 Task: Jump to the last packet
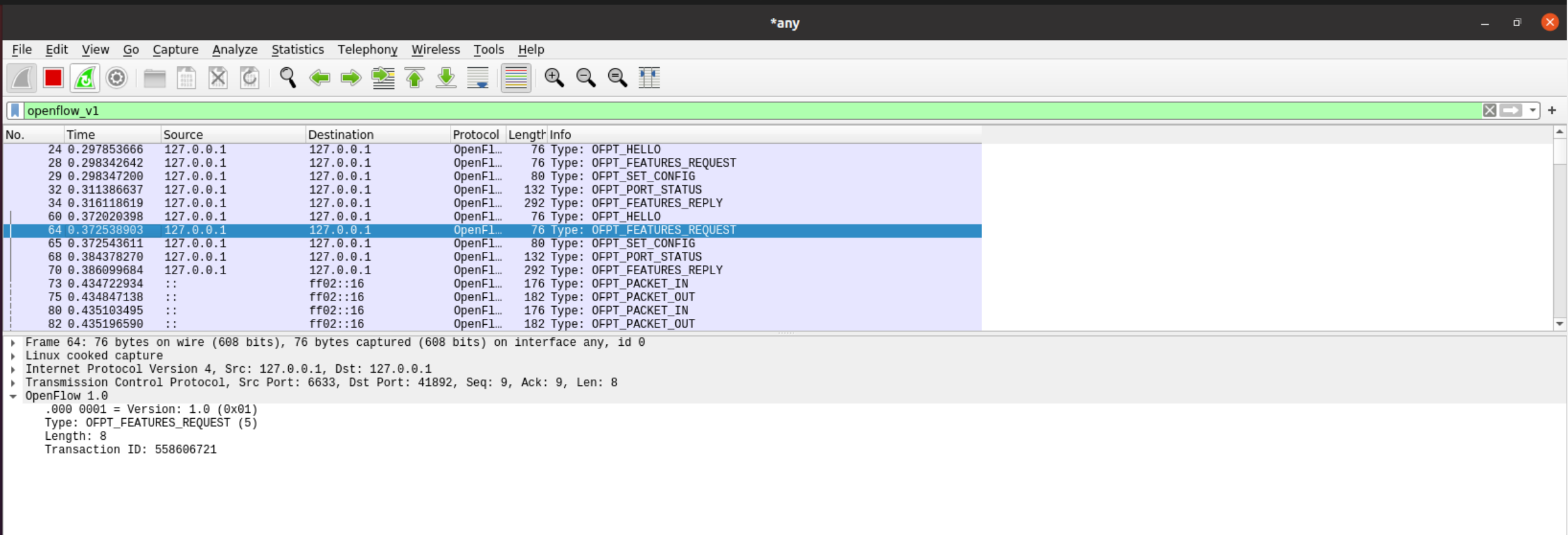(446, 78)
